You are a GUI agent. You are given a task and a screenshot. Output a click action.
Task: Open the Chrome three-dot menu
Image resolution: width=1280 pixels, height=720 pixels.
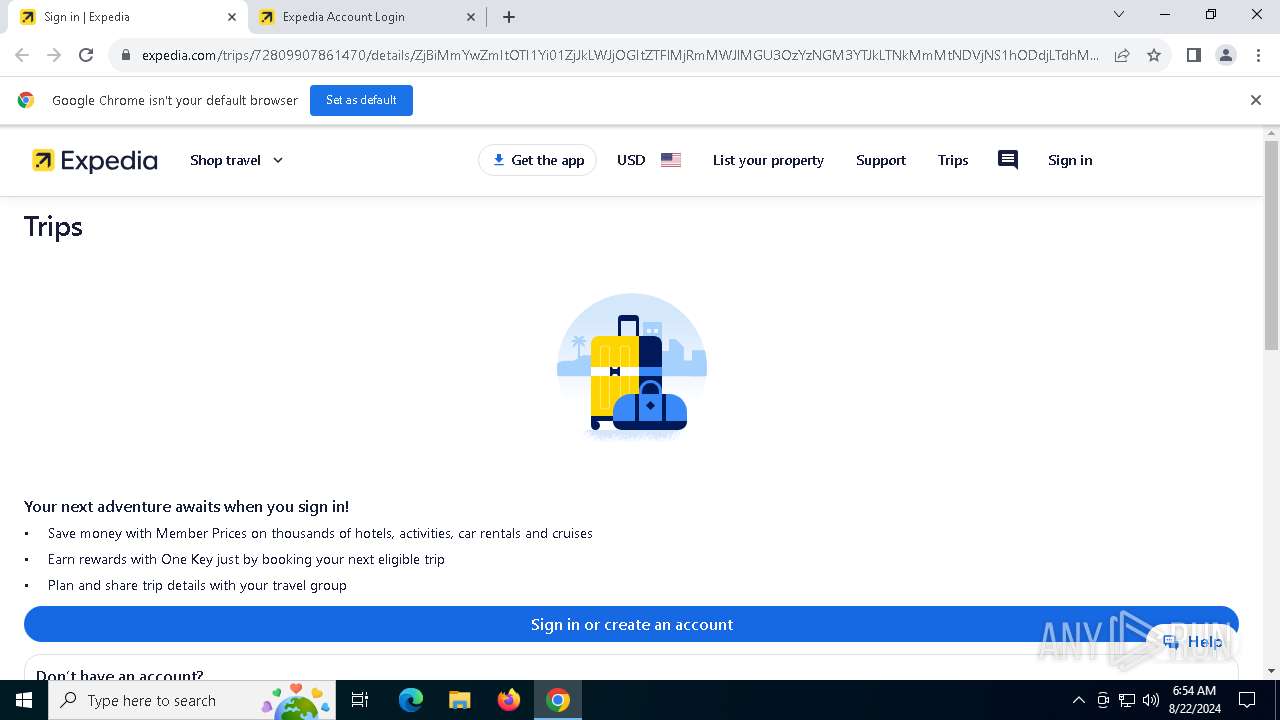[1257, 56]
